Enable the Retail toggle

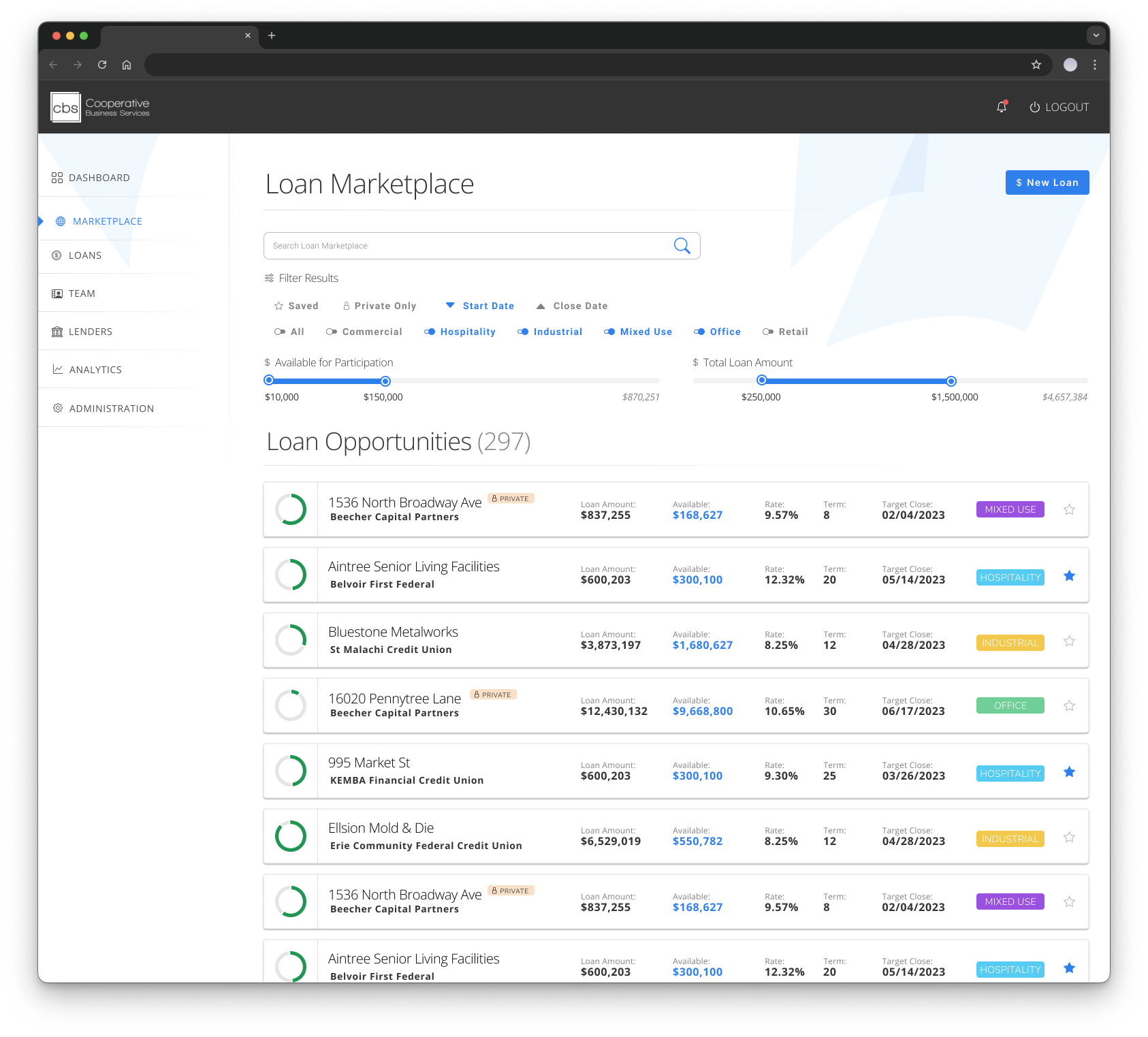(785, 332)
